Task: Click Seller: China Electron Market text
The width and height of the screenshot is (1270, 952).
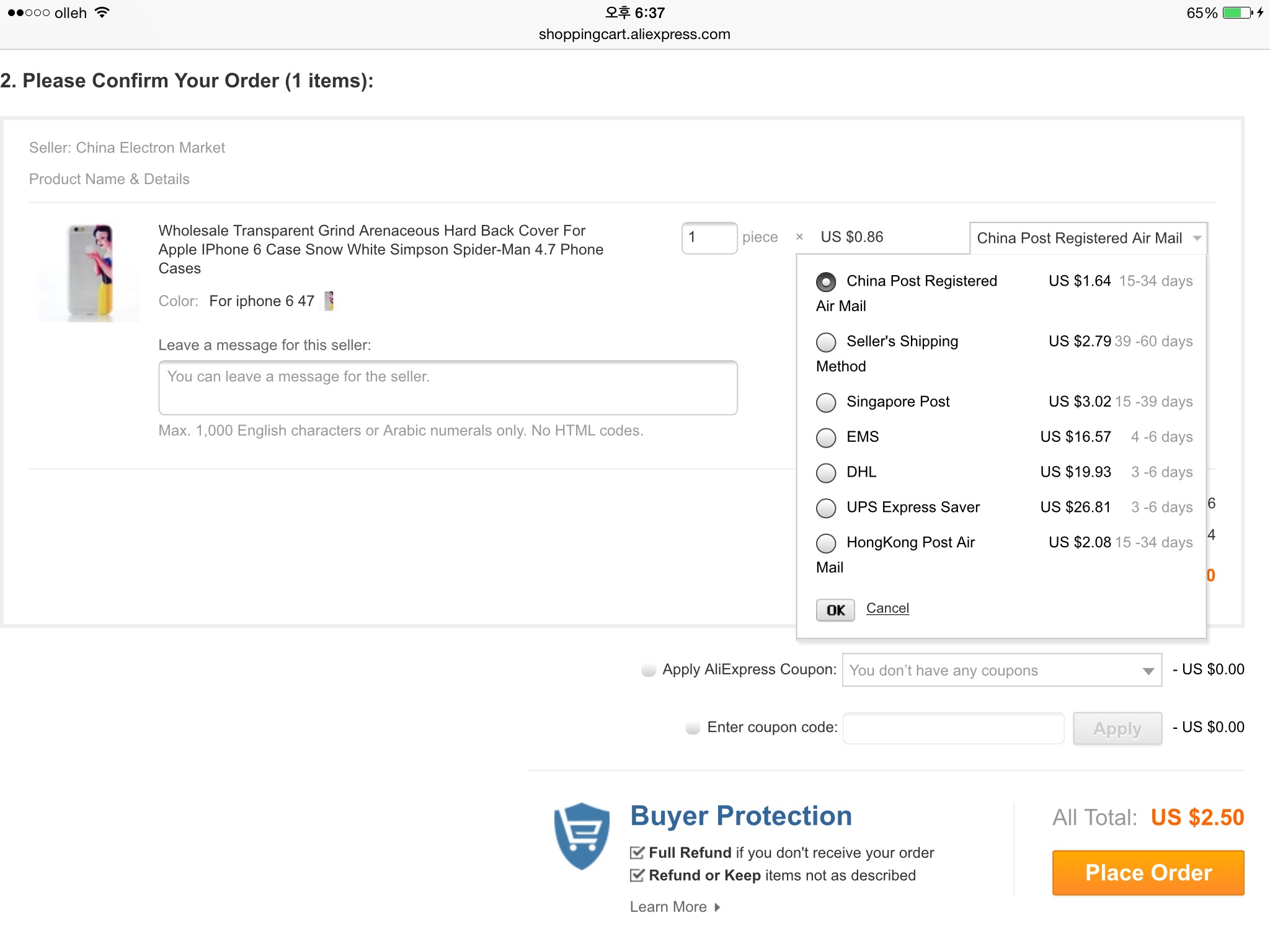Action: pos(127,148)
